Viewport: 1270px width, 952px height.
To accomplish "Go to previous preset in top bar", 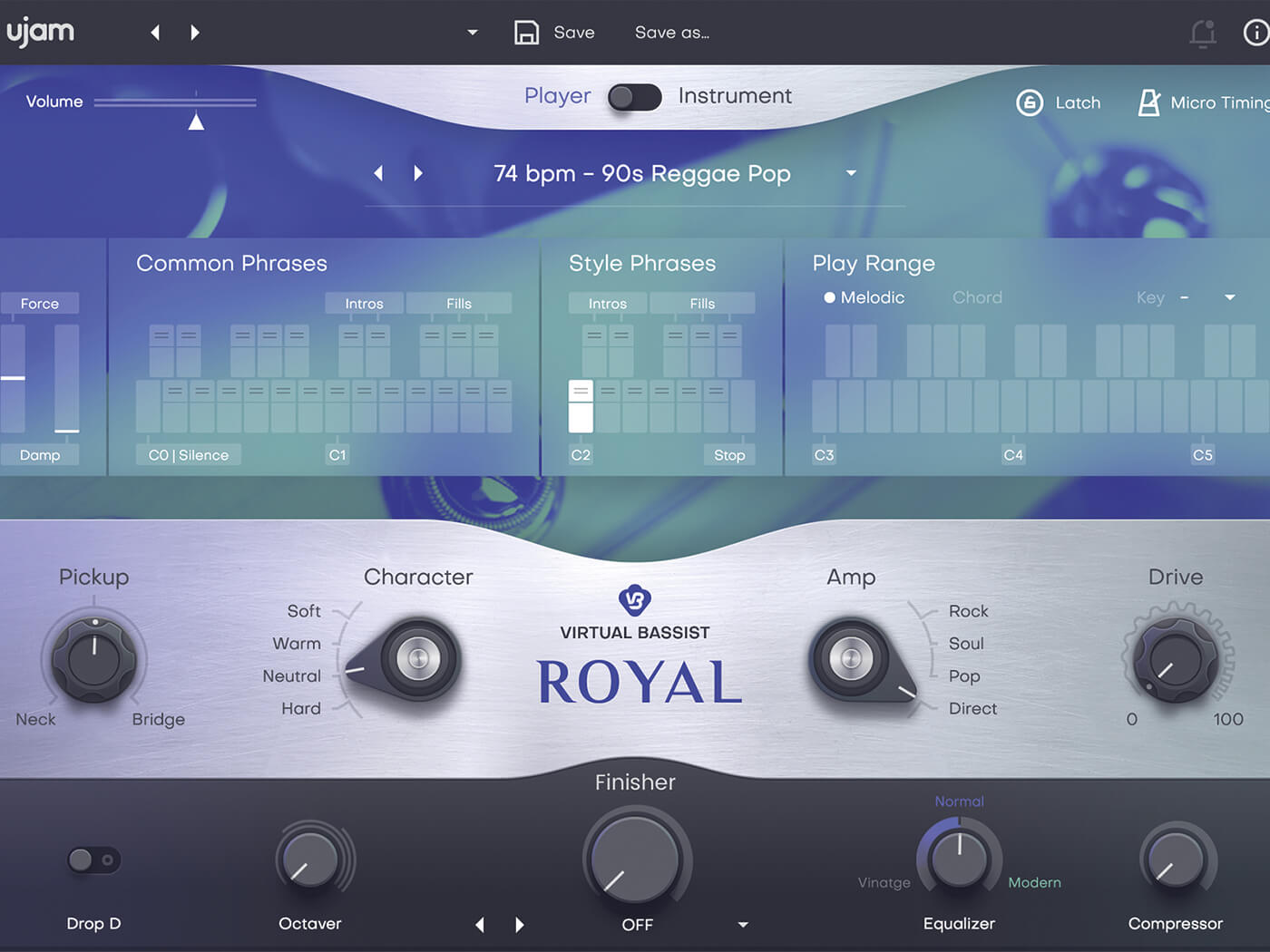I will click(x=155, y=33).
